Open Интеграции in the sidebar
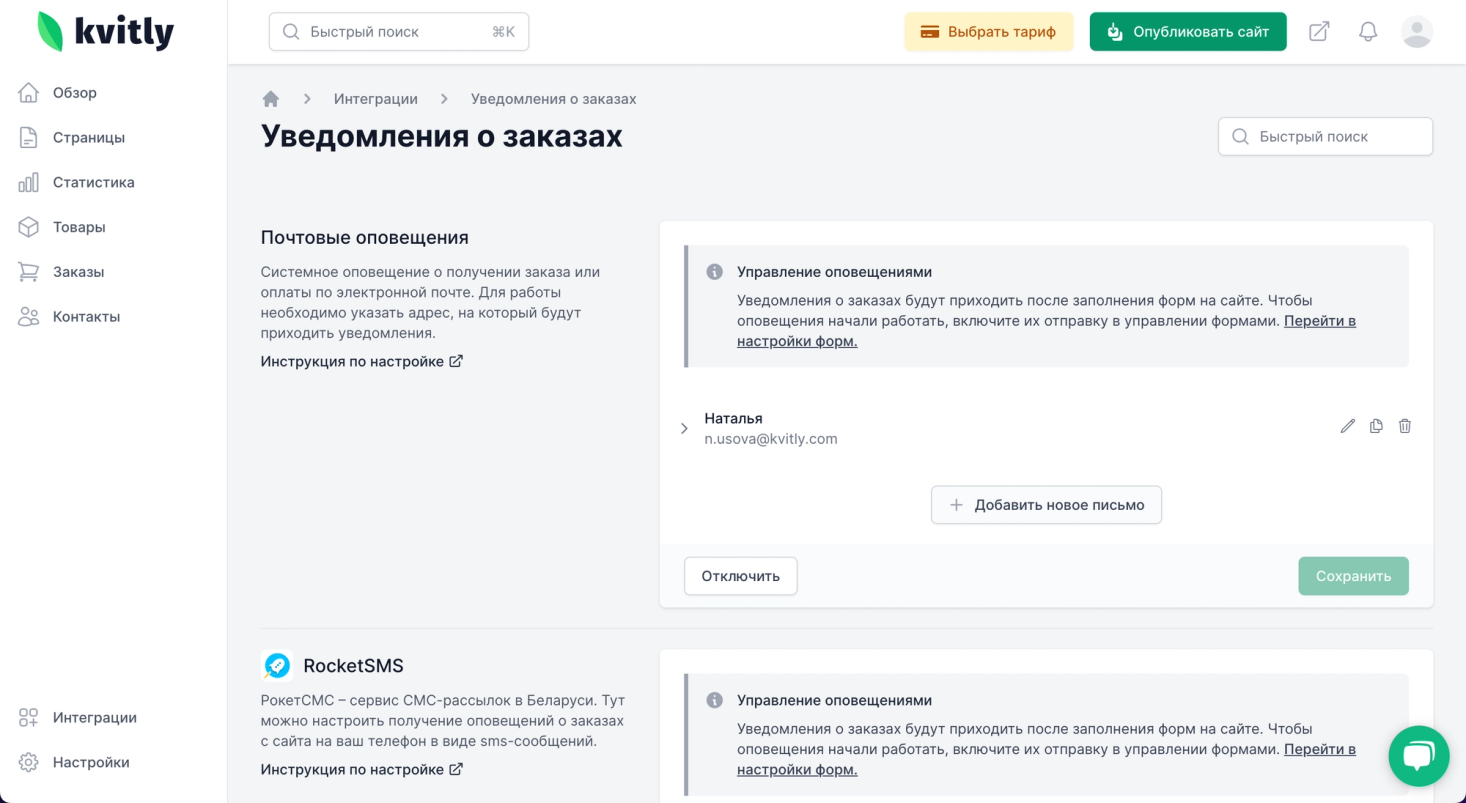 [x=95, y=718]
